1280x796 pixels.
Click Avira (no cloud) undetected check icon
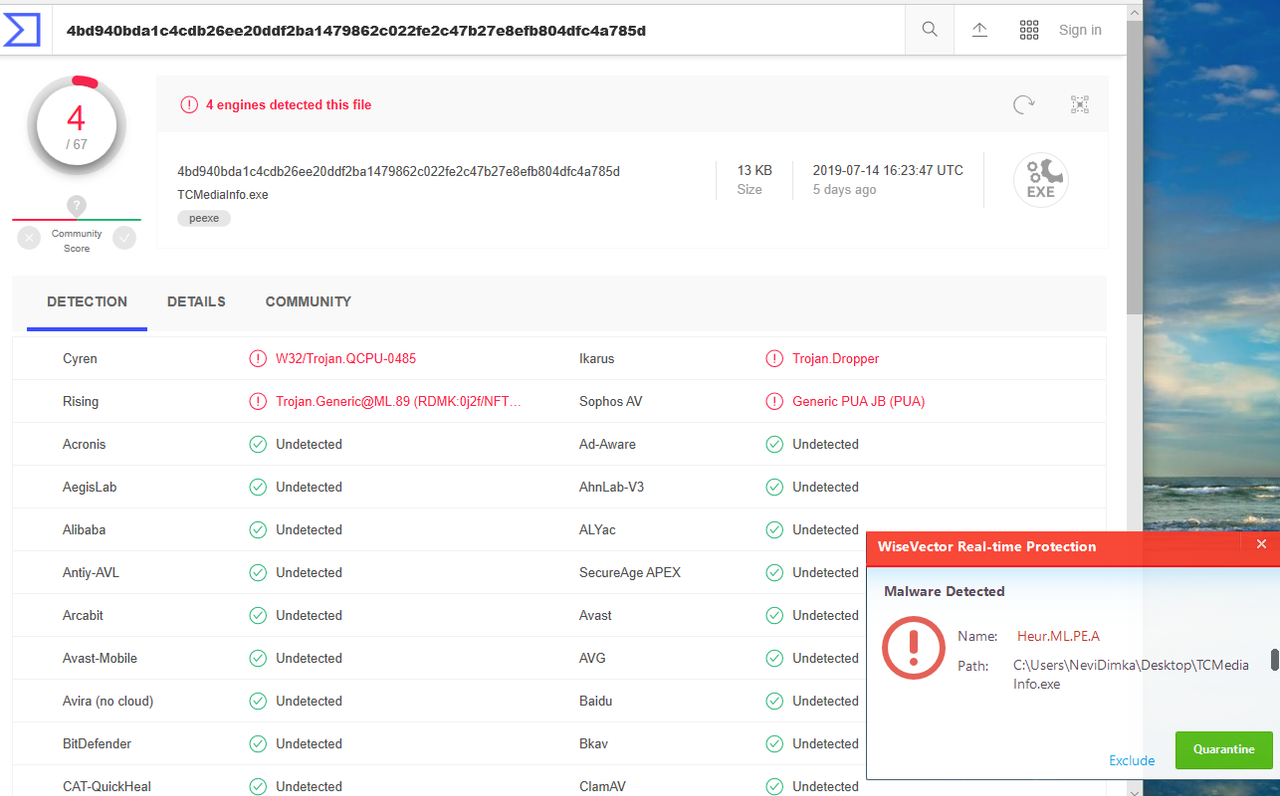[258, 701]
